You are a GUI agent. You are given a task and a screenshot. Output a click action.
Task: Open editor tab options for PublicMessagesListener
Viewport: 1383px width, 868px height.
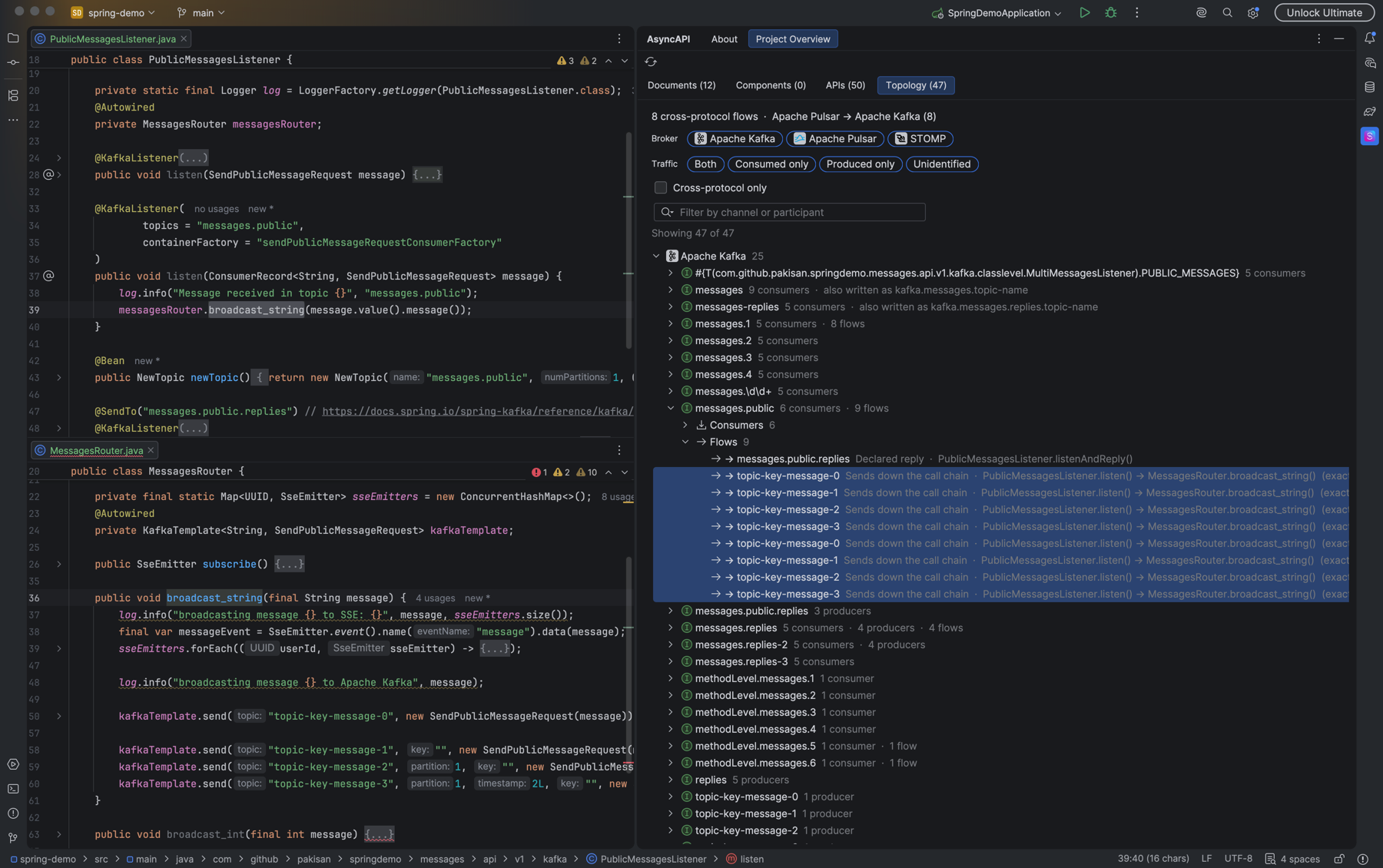[x=619, y=38]
